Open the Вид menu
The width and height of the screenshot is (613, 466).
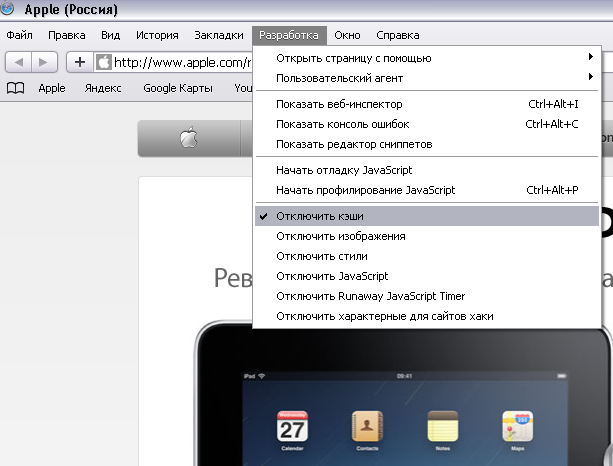[111, 35]
